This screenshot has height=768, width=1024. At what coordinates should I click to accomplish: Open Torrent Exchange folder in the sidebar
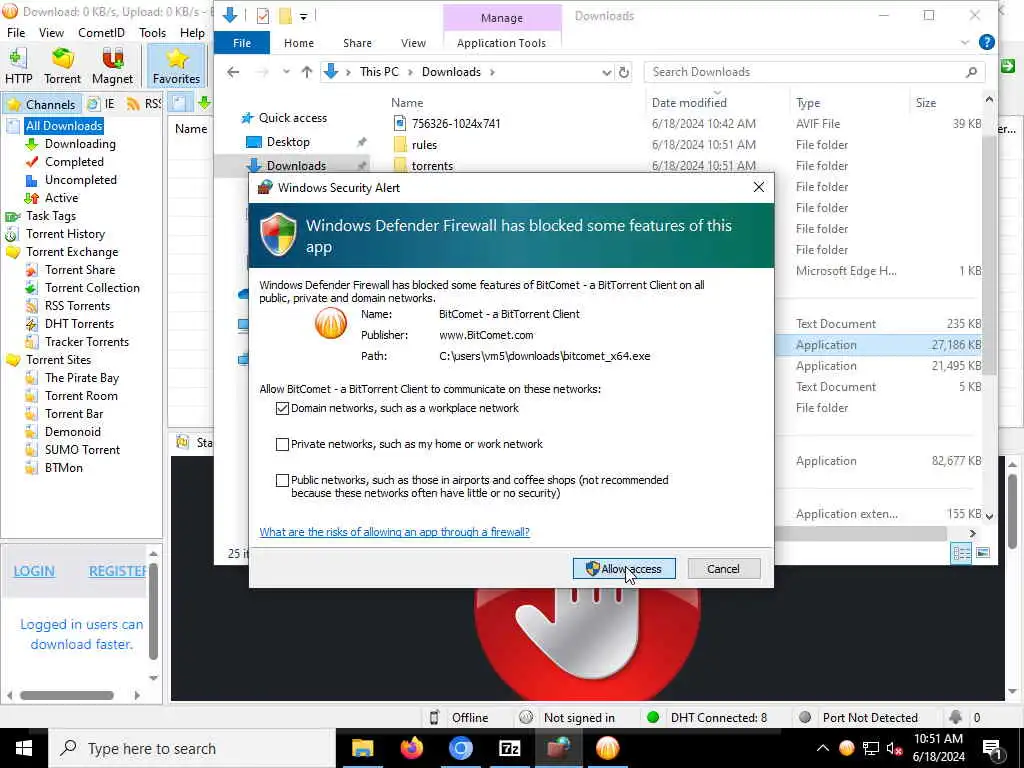[x=72, y=252]
